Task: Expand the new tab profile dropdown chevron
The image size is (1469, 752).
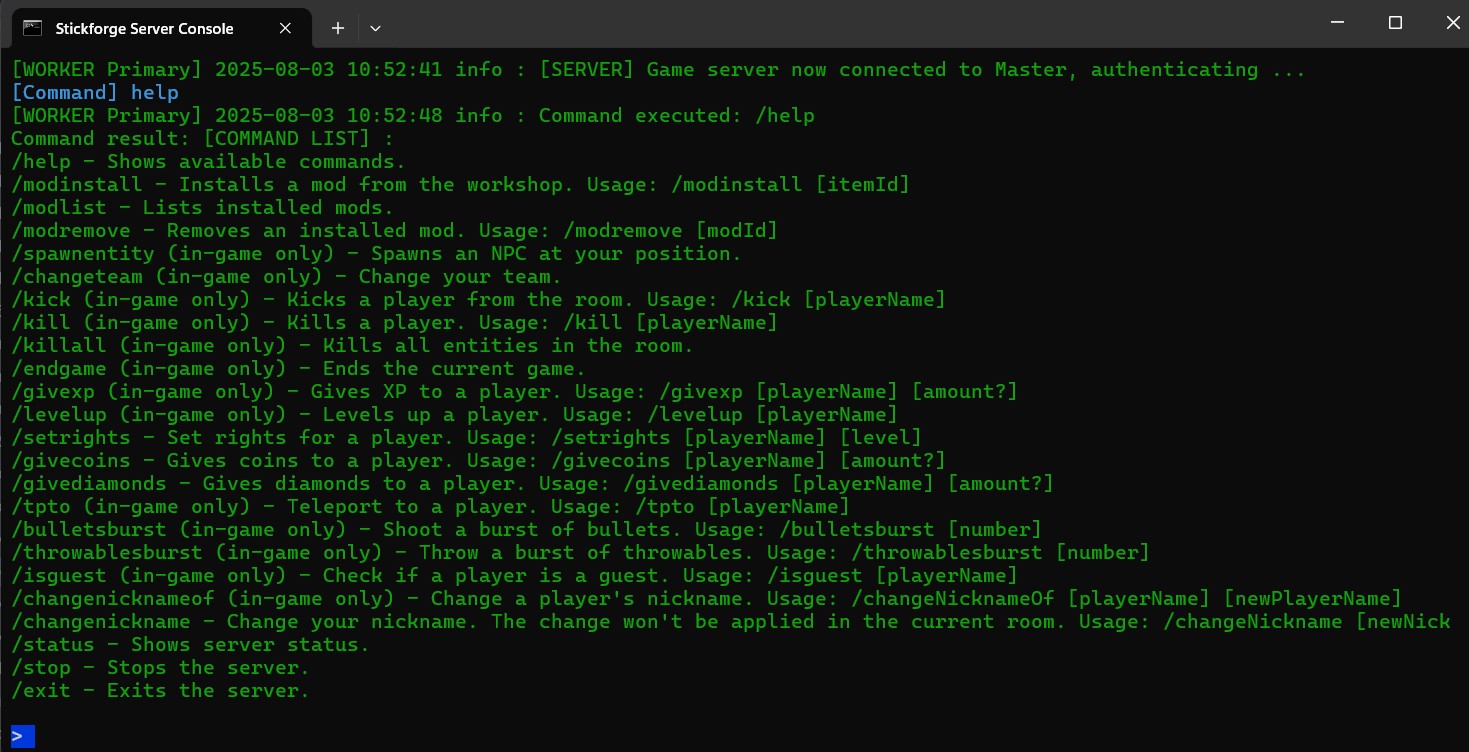Action: click(375, 28)
